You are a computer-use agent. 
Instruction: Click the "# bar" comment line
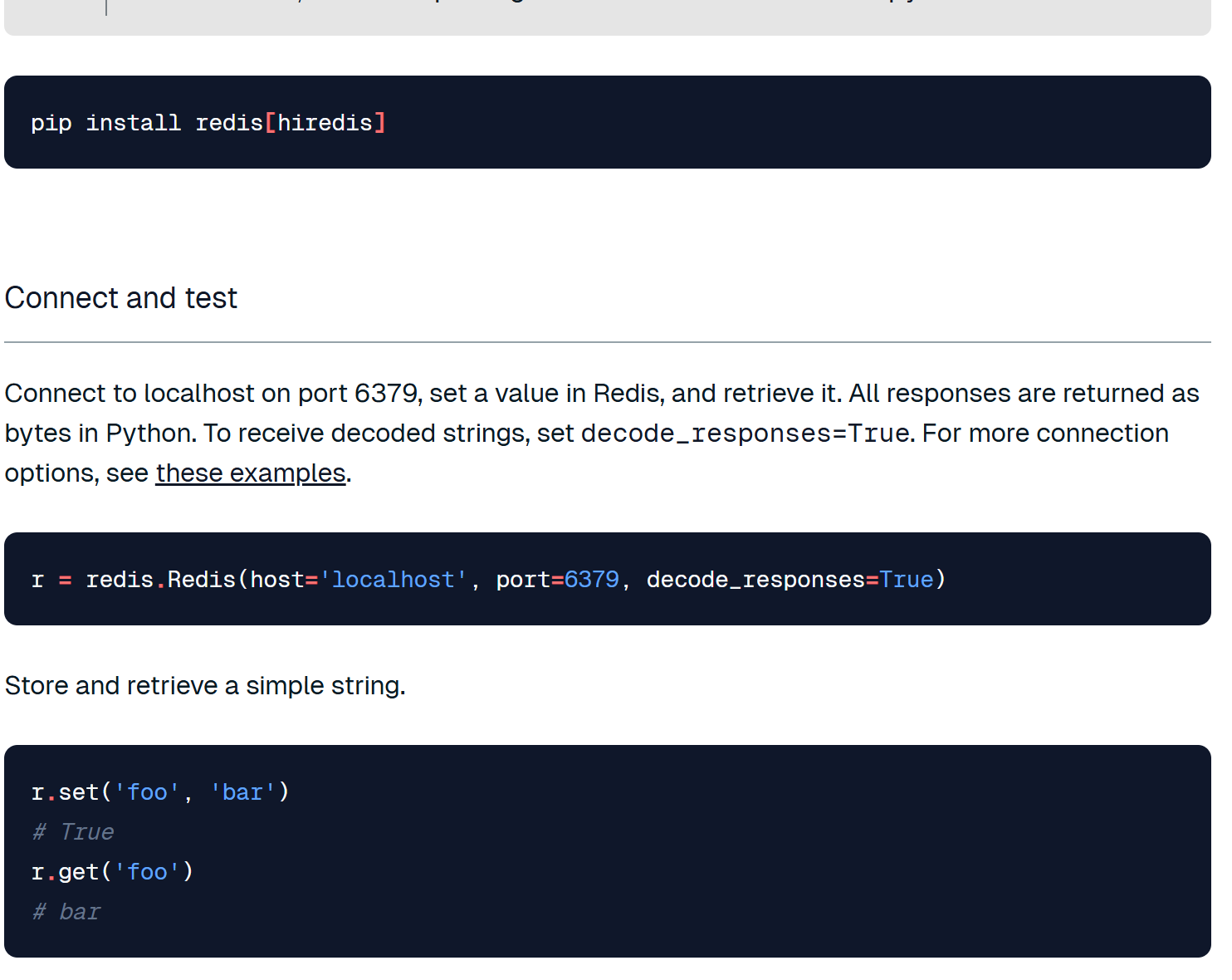point(66,912)
